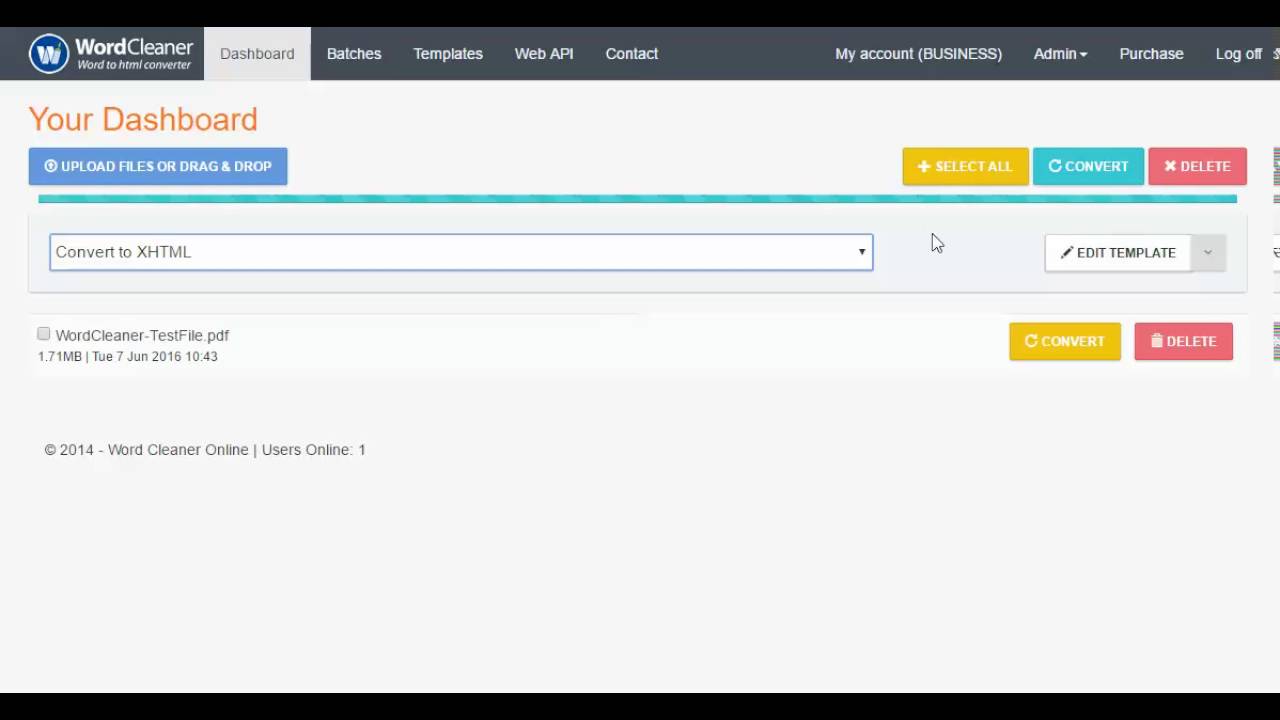This screenshot has width=1280, height=720.
Task: Navigate to Web API page
Action: (x=544, y=54)
